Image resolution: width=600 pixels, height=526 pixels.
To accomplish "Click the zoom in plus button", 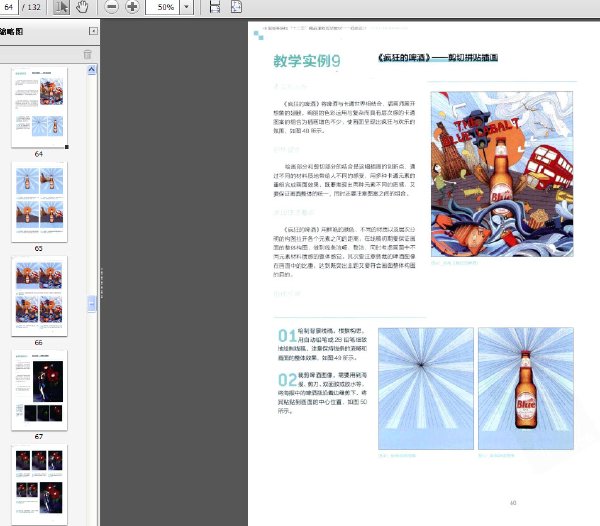I will point(132,7).
